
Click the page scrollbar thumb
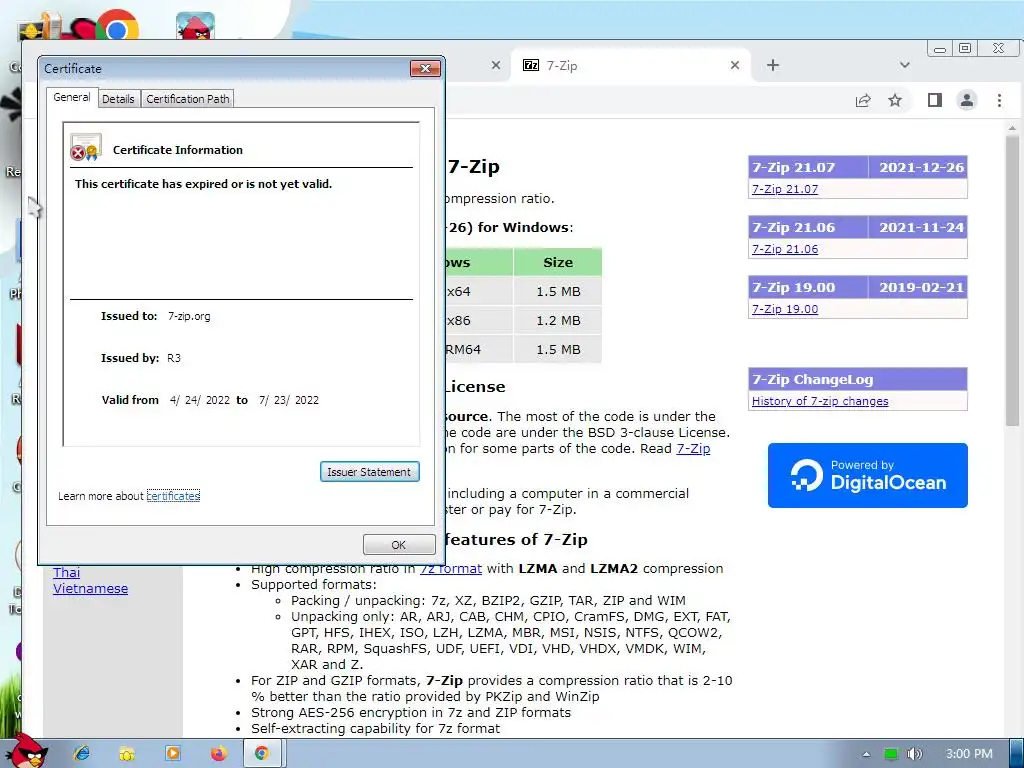coord(1012,280)
